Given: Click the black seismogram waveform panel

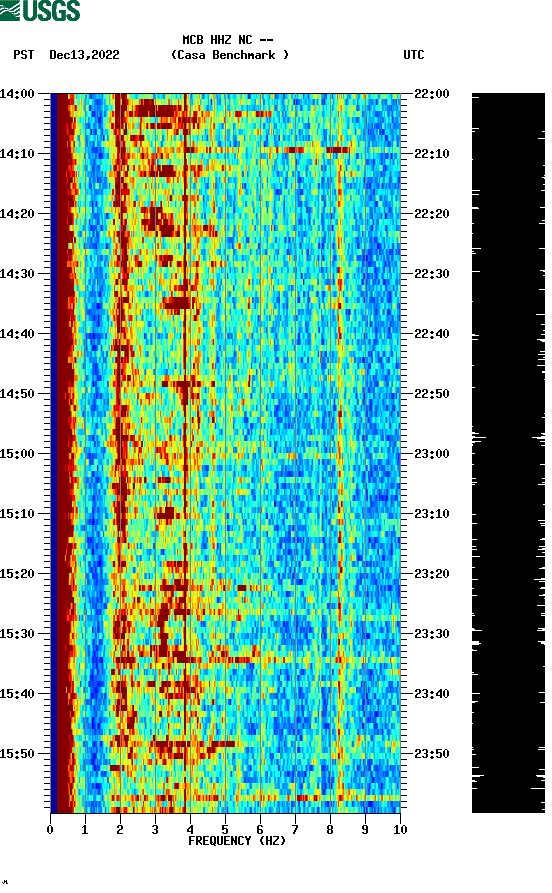Looking at the screenshot, I should point(508,453).
